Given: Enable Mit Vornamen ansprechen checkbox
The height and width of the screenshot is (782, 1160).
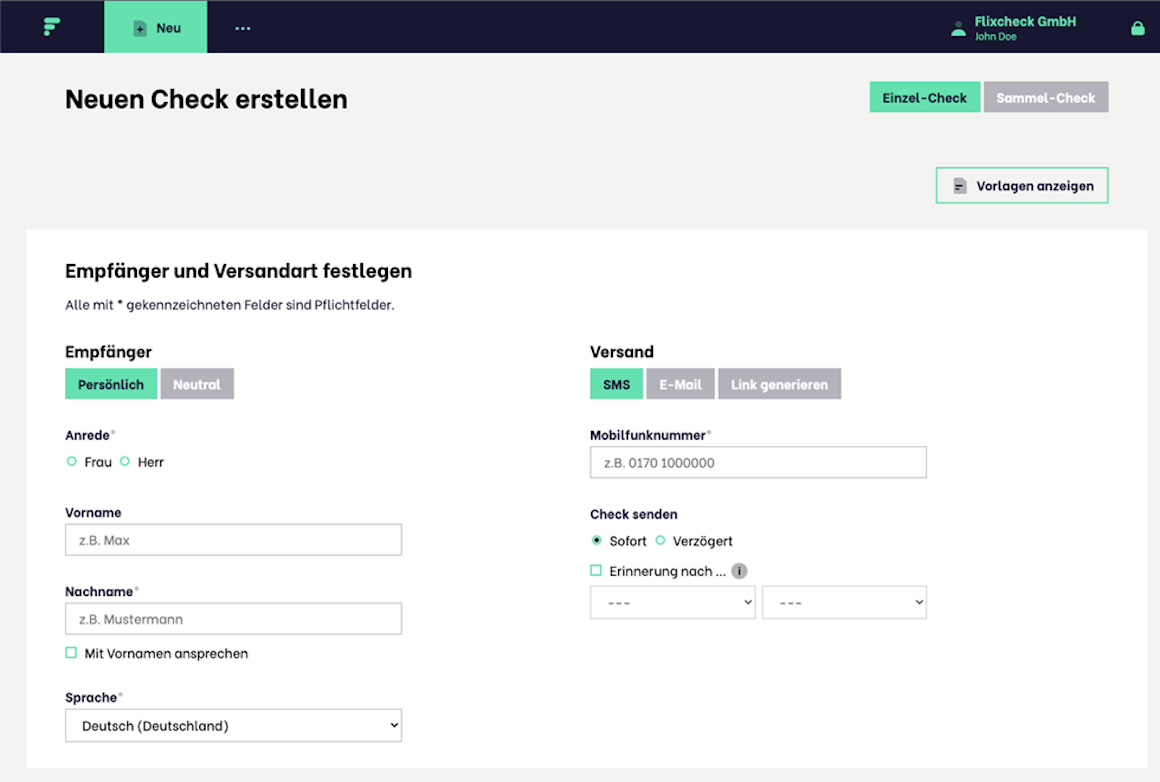Looking at the screenshot, I should (x=71, y=653).
